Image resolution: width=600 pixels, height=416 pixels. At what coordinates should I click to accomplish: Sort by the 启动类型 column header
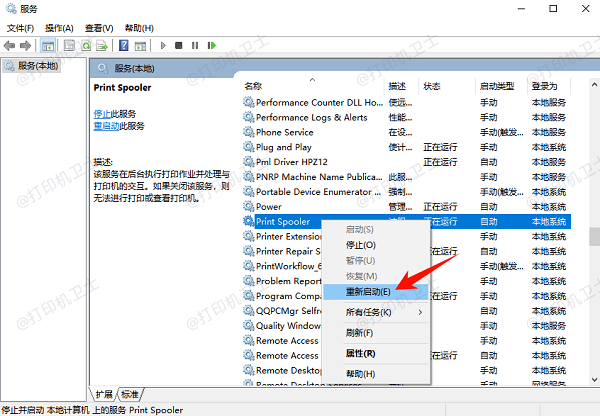coord(497,86)
